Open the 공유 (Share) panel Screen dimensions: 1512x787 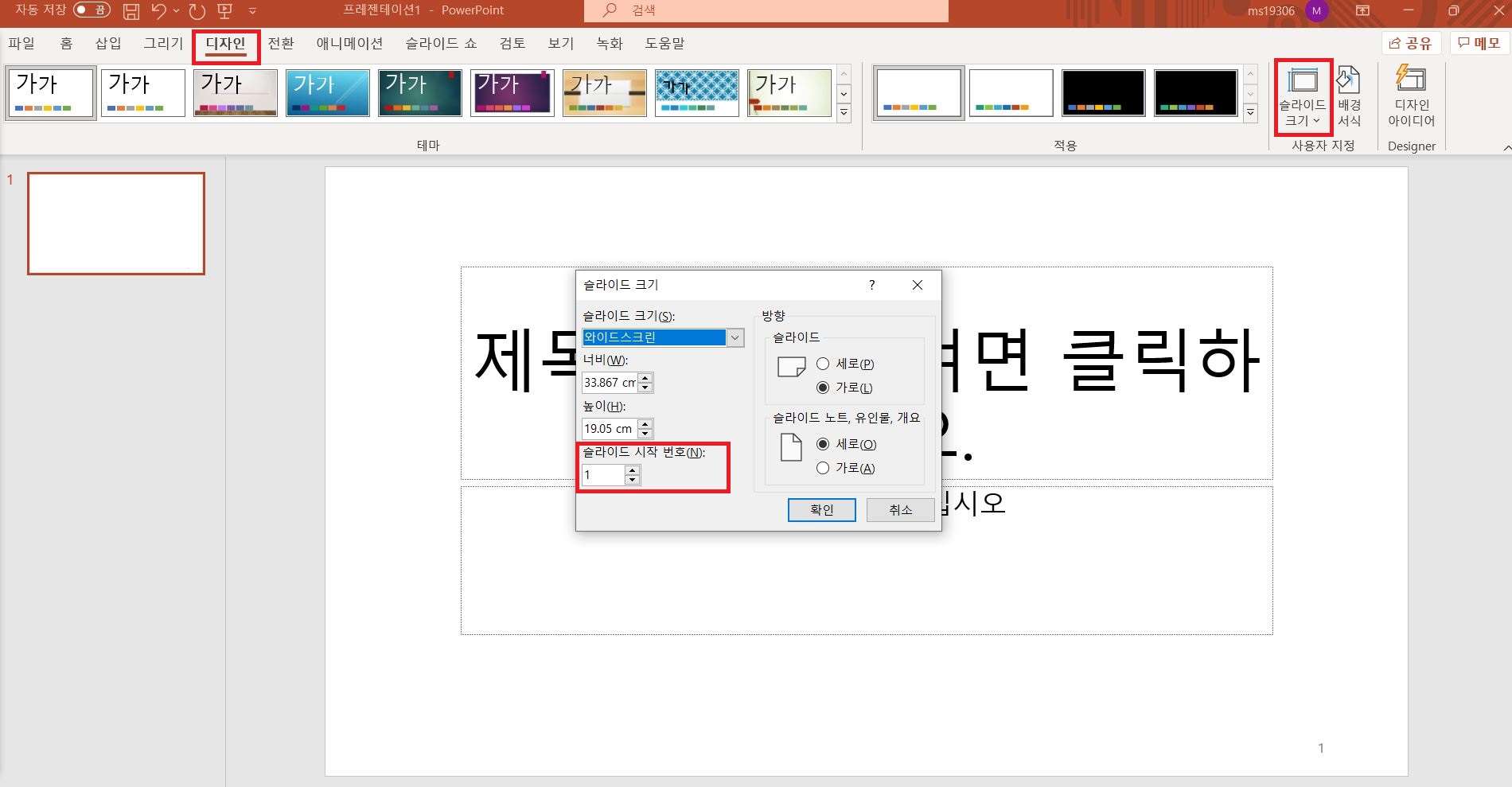coord(1409,43)
